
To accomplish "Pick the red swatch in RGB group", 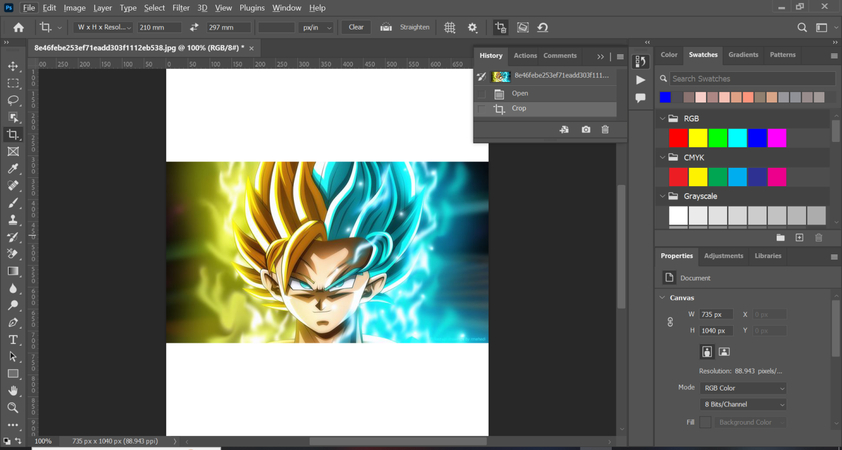I will coord(678,138).
